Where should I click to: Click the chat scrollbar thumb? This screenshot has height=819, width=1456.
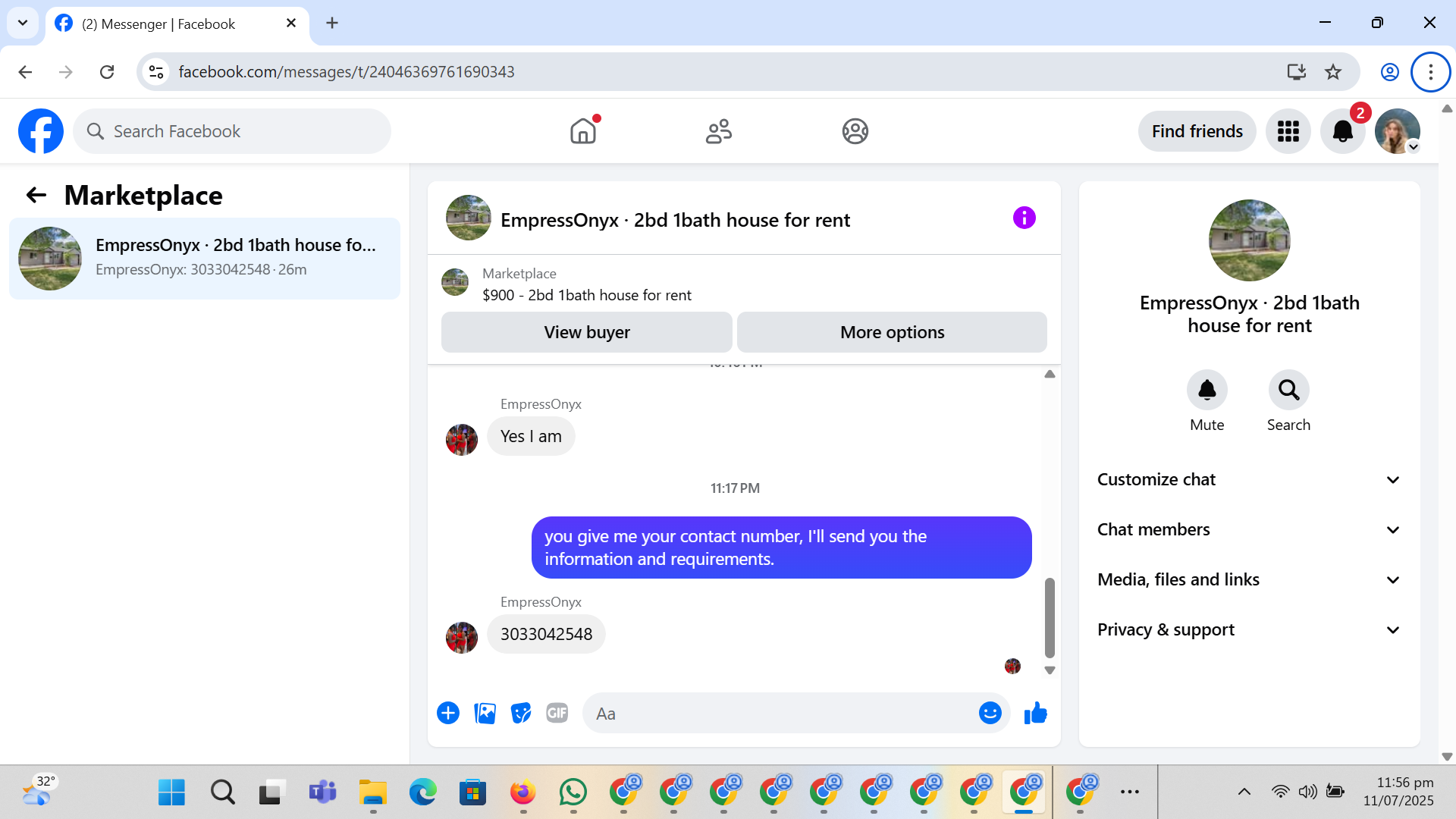(1050, 618)
